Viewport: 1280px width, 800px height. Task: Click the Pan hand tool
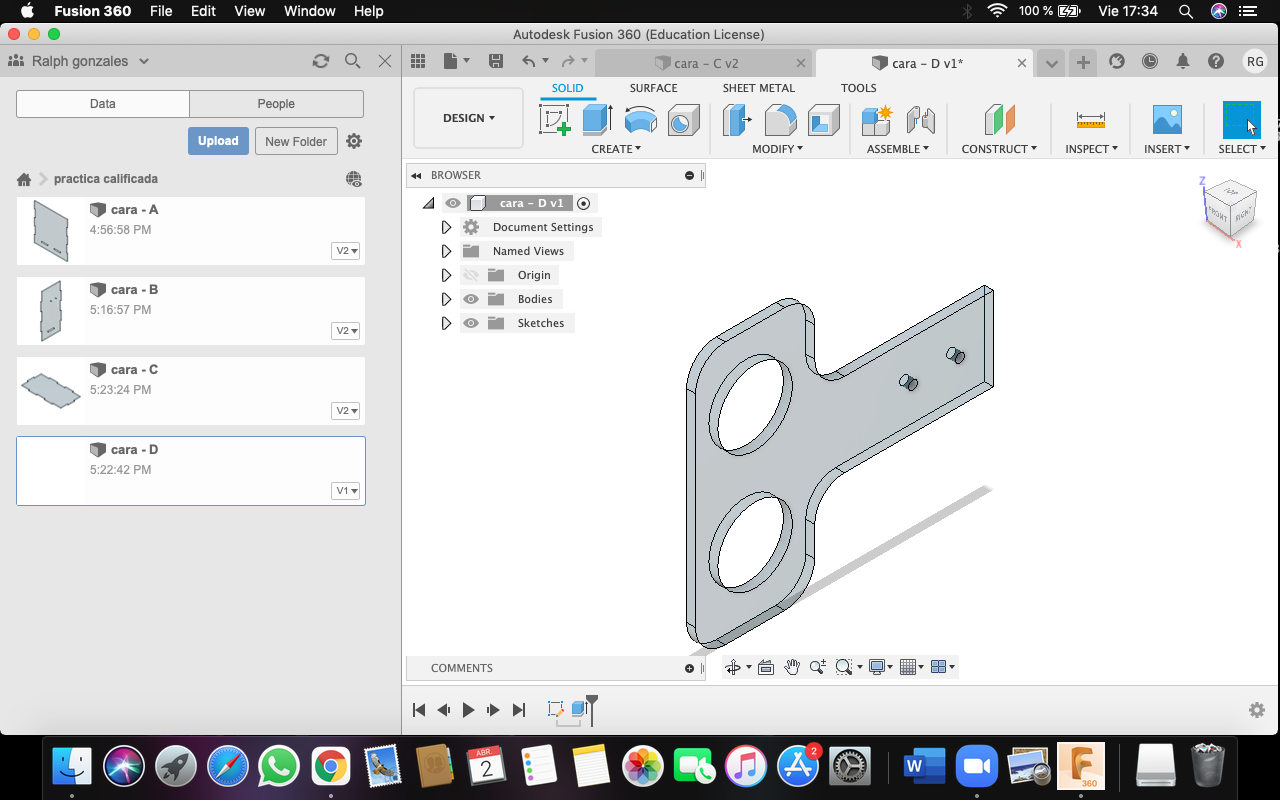point(792,667)
